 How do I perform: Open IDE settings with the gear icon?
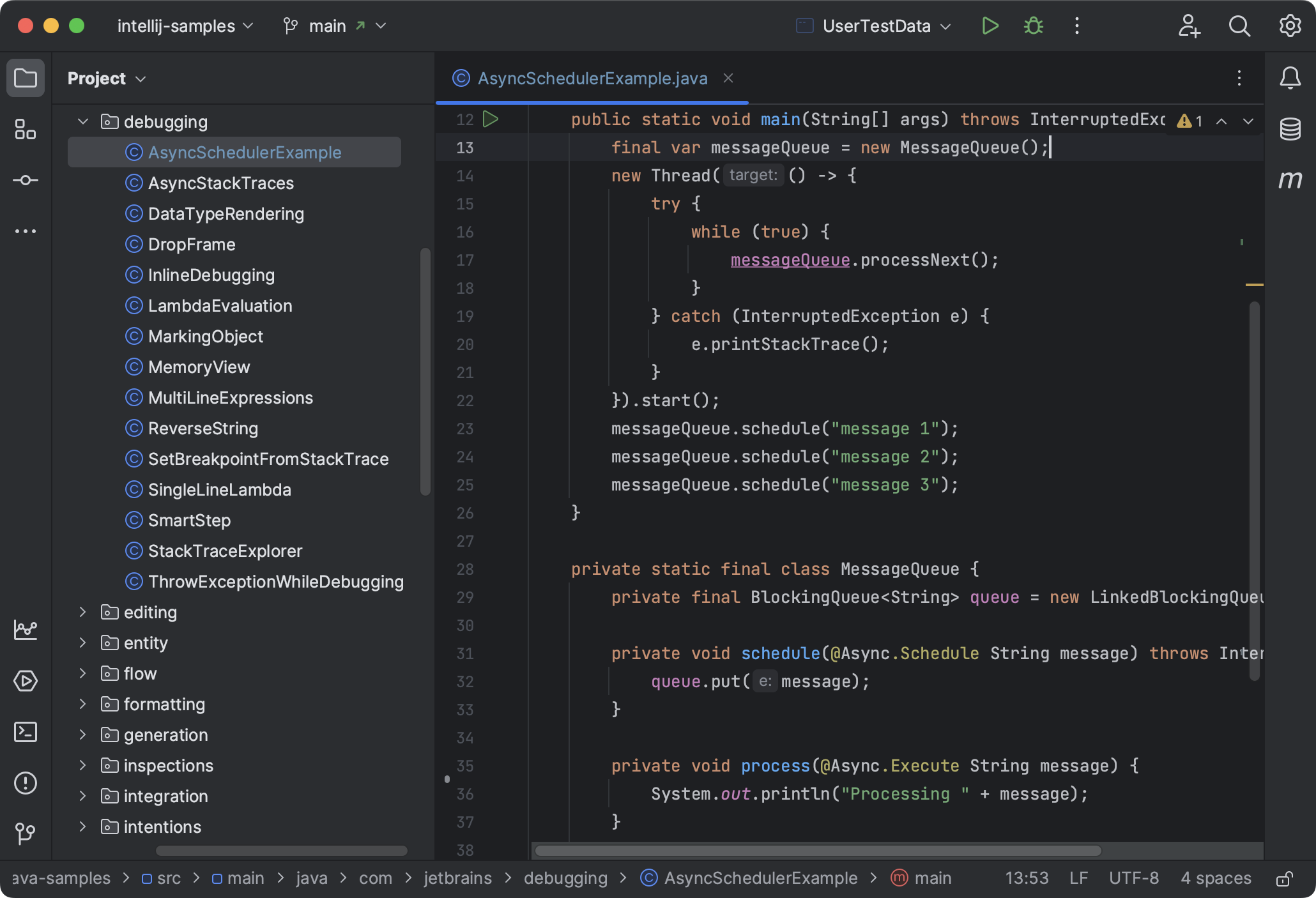[x=1289, y=26]
